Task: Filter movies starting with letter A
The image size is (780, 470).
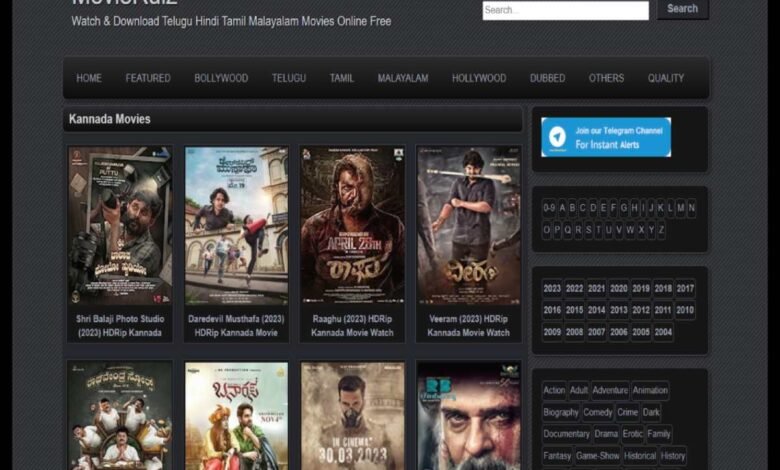Action: pos(562,208)
